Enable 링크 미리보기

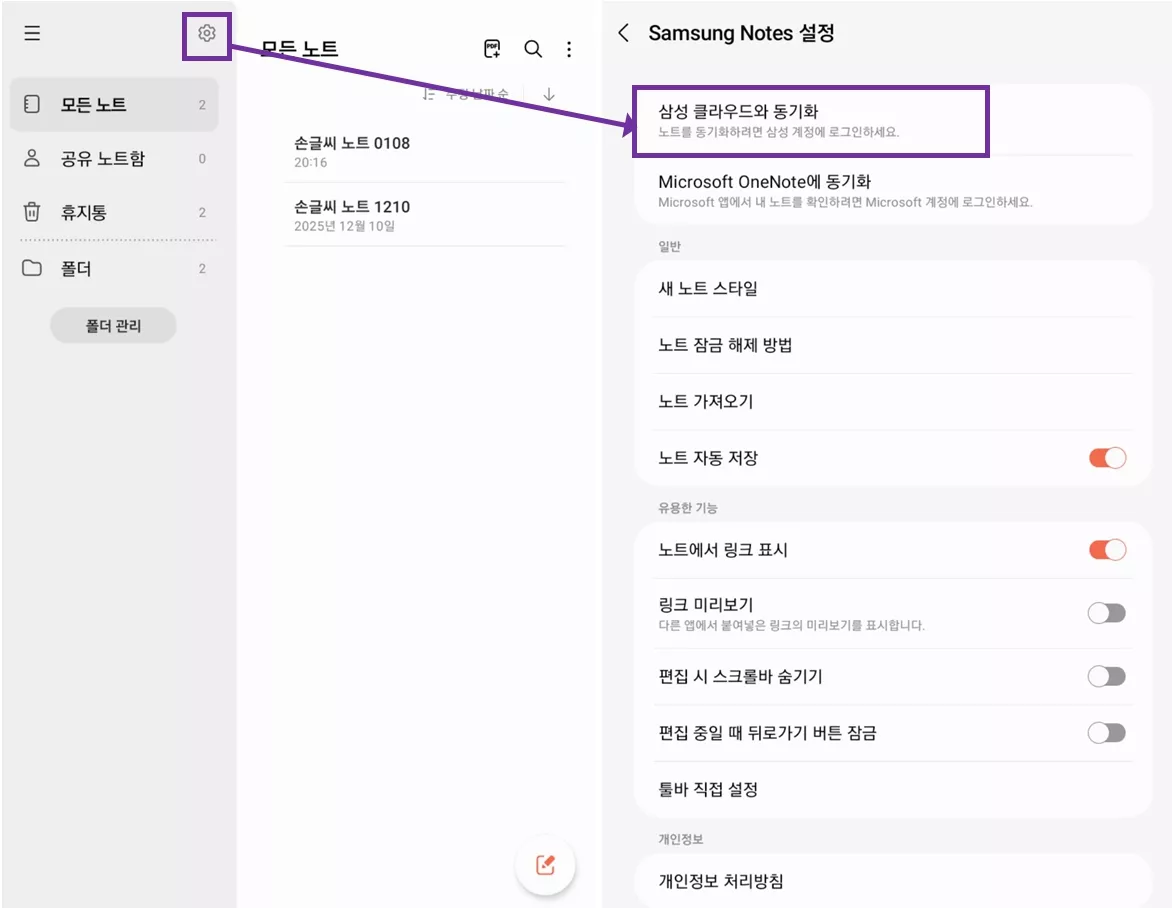pos(1106,612)
